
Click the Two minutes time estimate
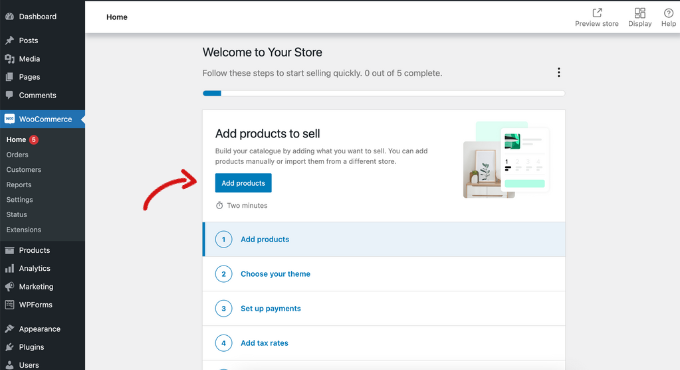247,206
